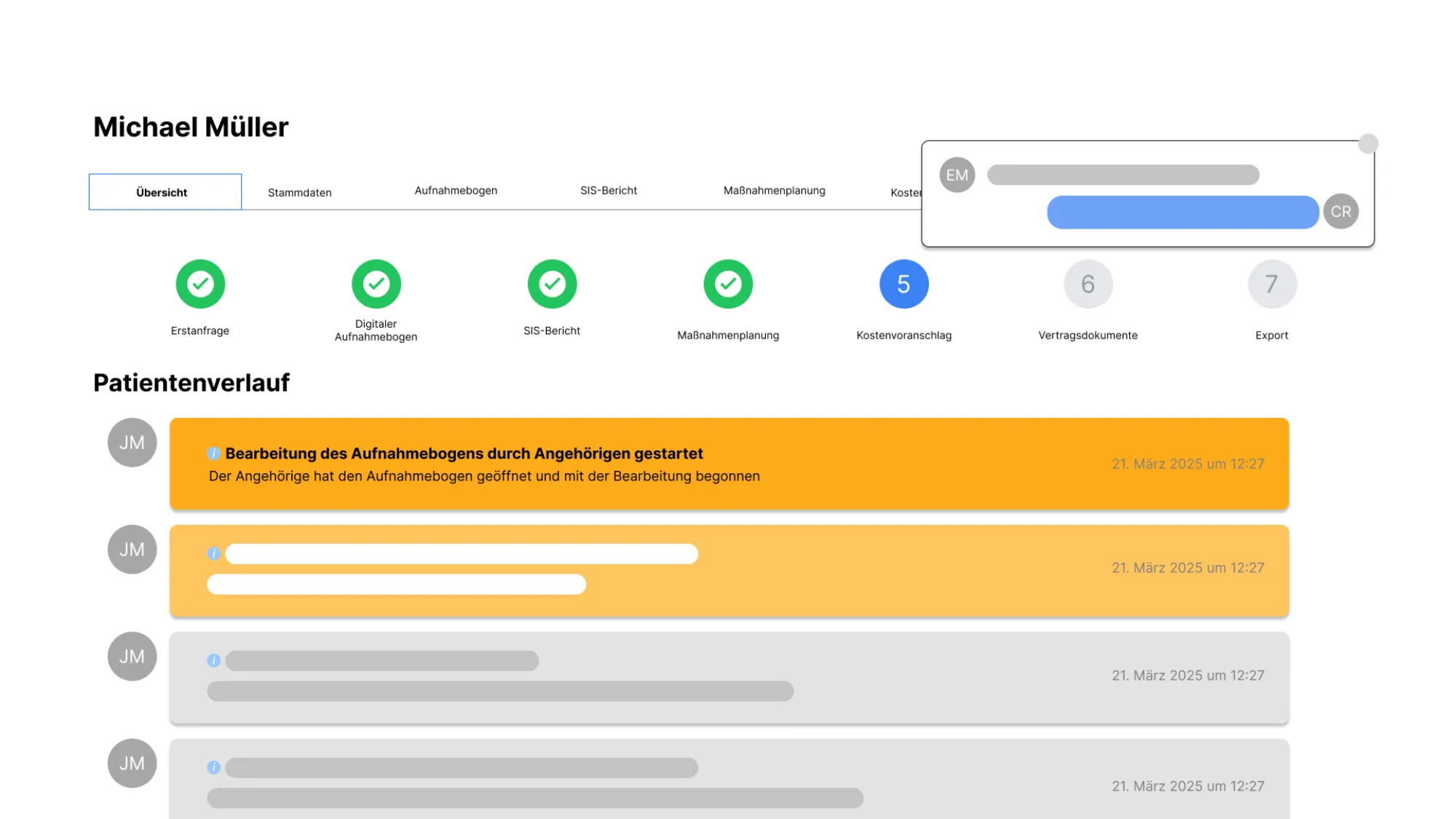This screenshot has width=1456, height=819.
Task: Go to the Maßnahmenplanung tab
Action: click(775, 190)
